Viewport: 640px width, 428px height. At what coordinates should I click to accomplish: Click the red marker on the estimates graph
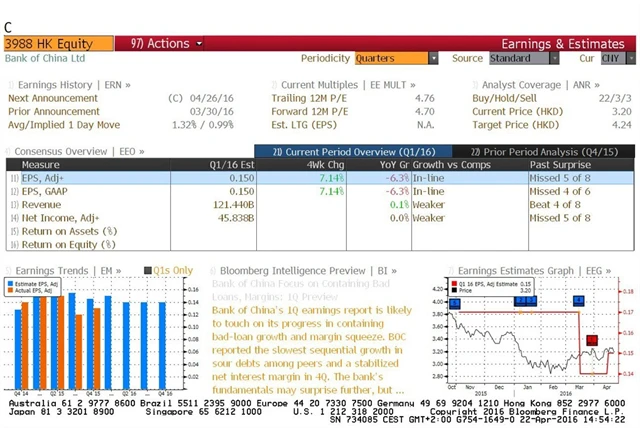click(591, 340)
